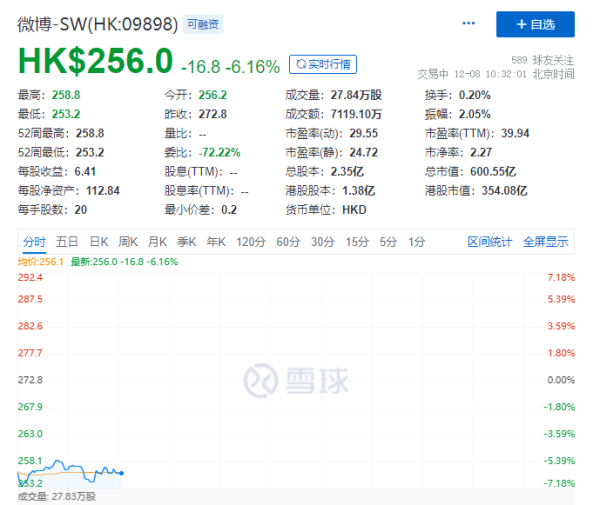Switch to the 日K tab
This screenshot has width=600, height=505.
point(99,242)
